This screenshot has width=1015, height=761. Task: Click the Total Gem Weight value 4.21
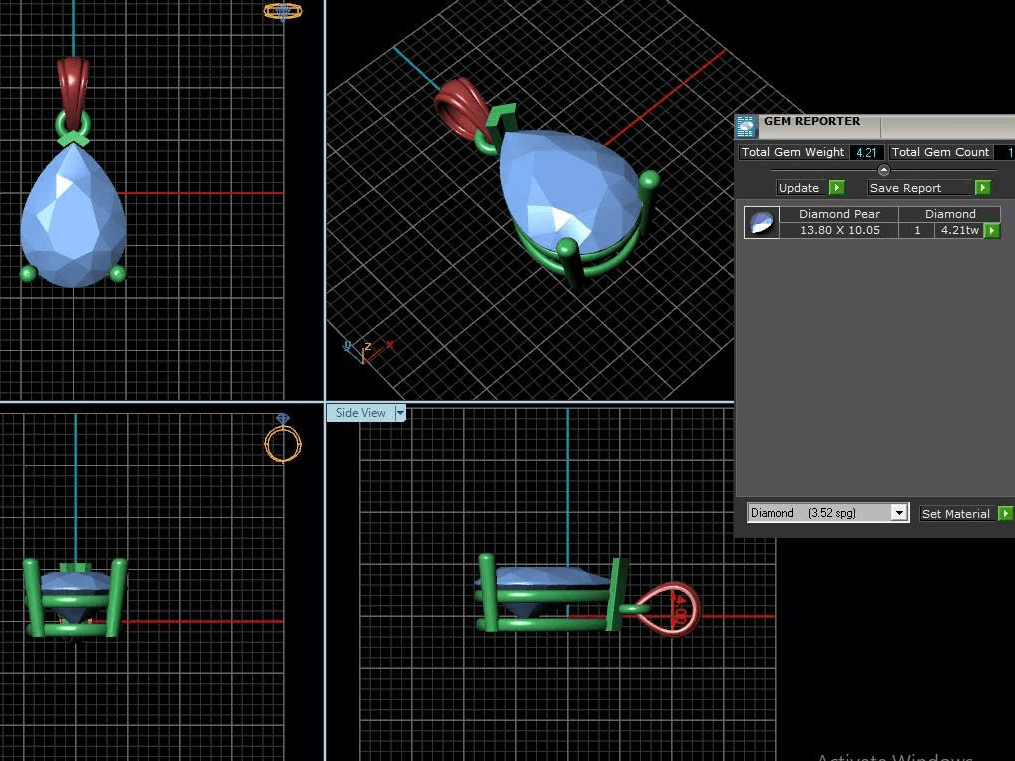[x=866, y=152]
